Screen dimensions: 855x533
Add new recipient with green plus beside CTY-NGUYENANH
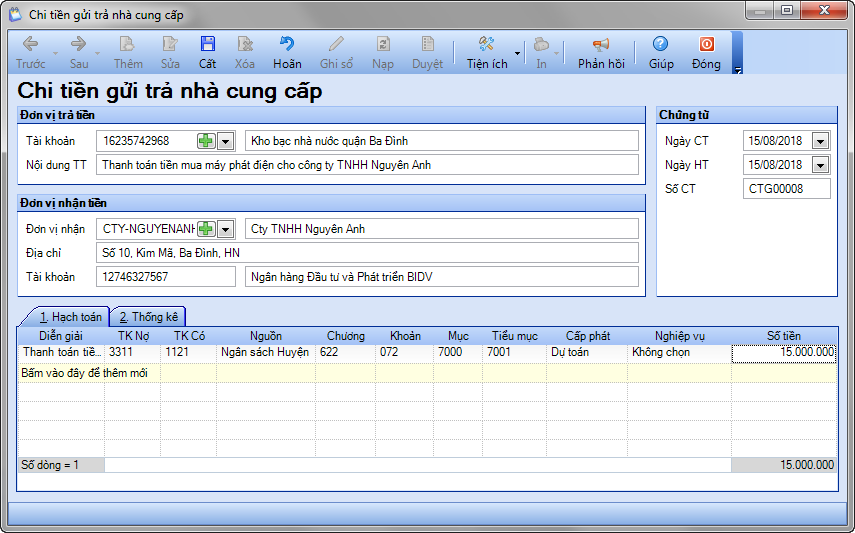(x=206, y=229)
